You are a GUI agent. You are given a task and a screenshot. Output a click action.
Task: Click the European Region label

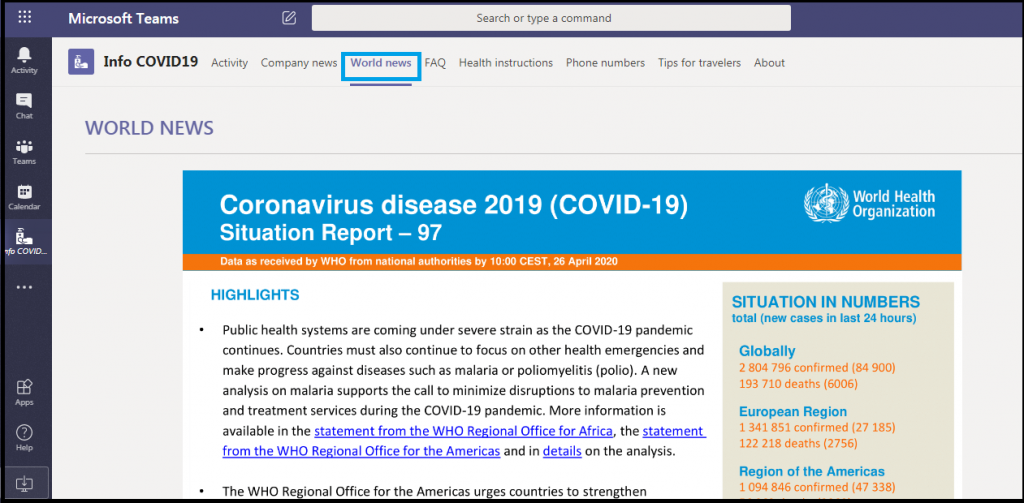[793, 412]
